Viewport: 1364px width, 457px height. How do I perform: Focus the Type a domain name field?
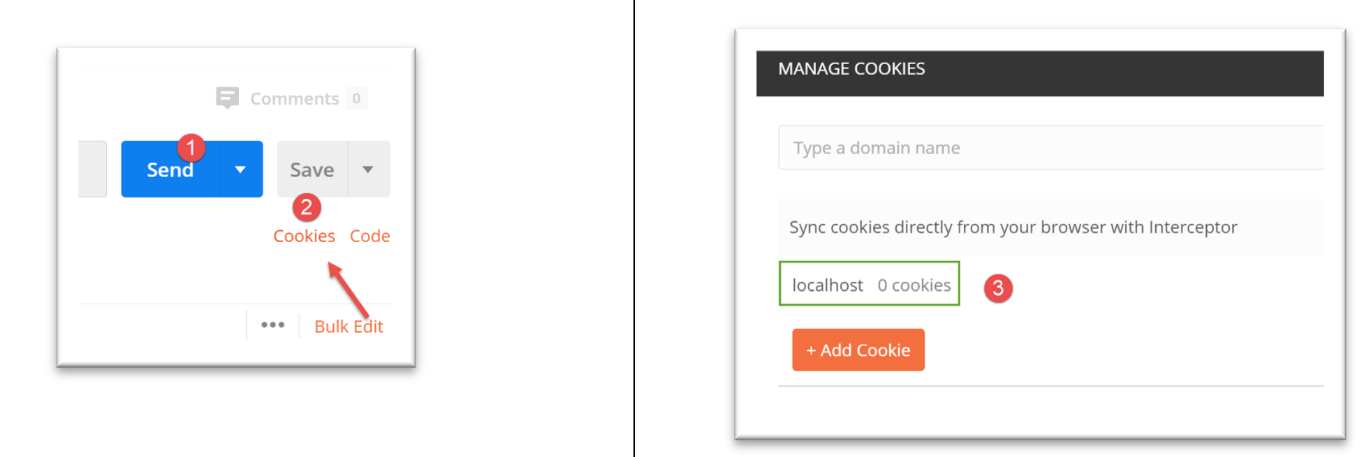pos(1050,148)
